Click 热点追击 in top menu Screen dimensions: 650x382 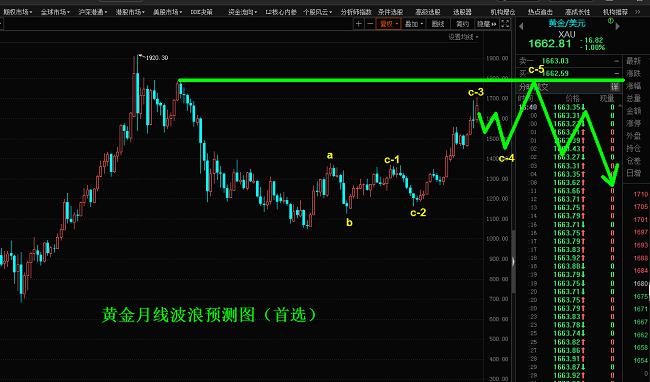pos(540,12)
